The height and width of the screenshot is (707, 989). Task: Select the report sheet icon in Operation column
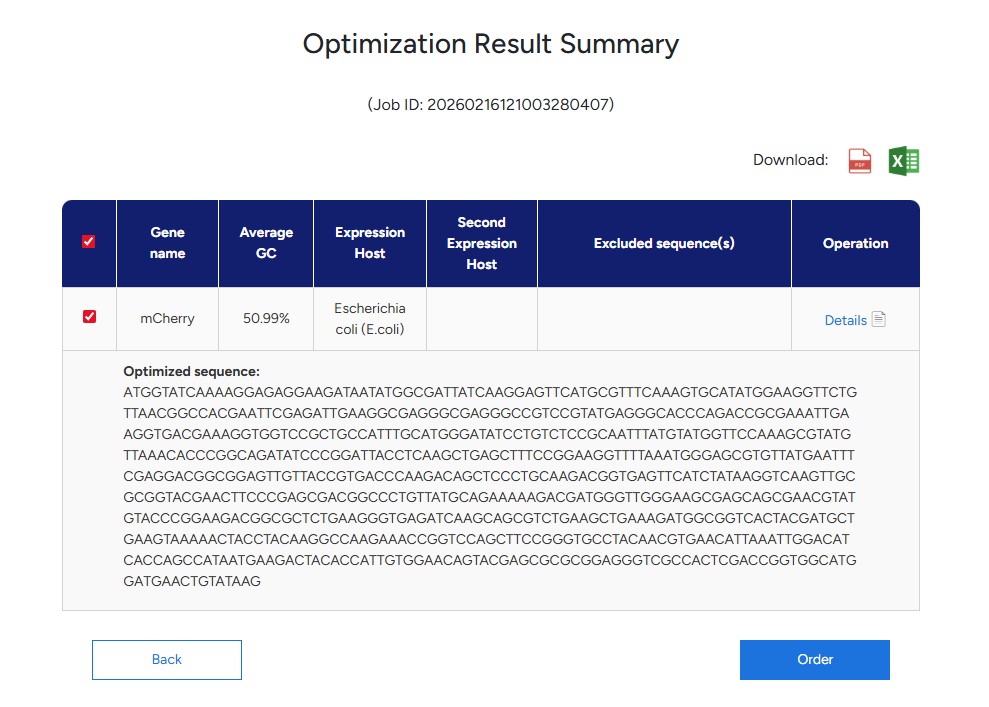coord(878,320)
